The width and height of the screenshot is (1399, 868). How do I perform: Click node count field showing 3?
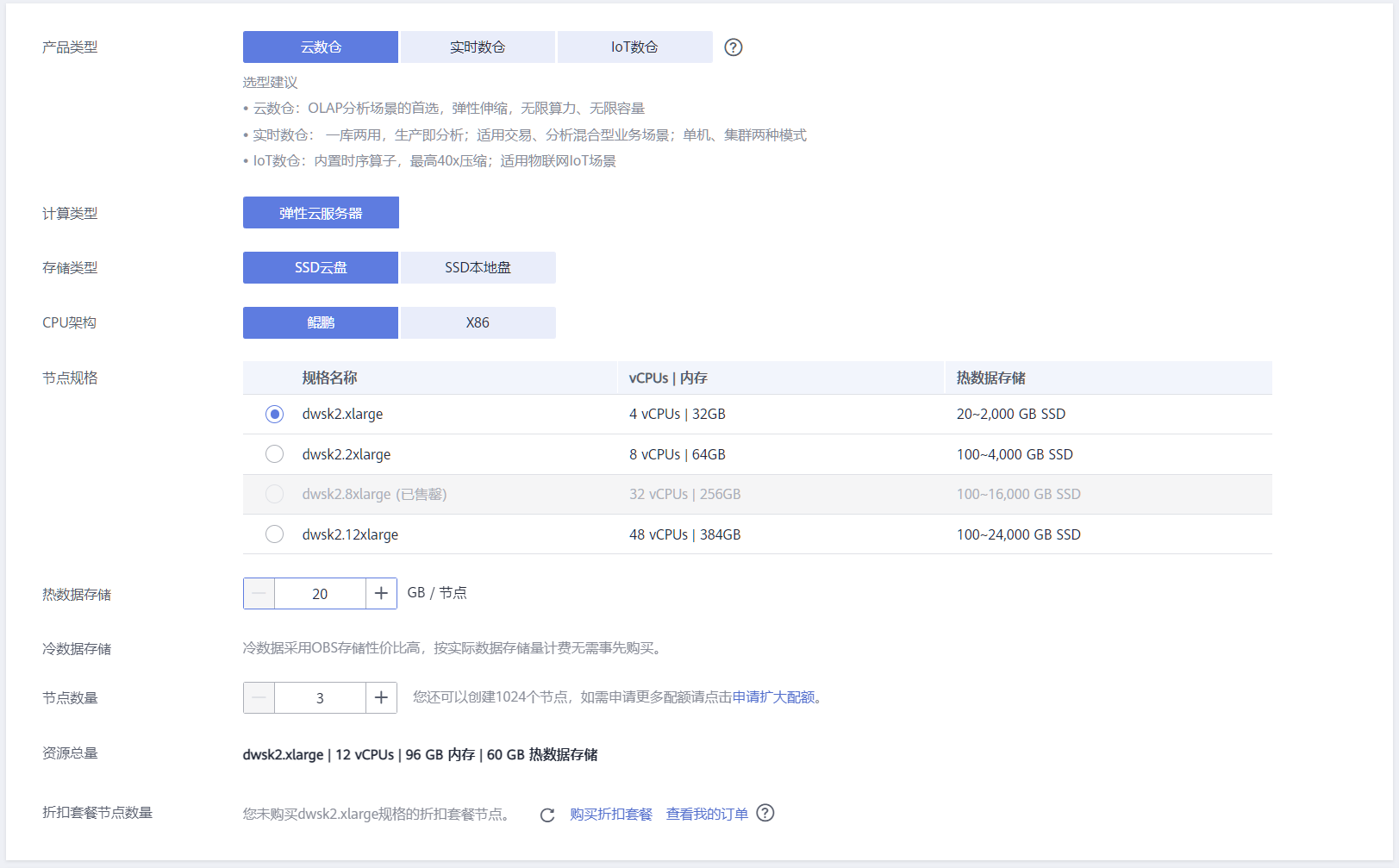click(320, 697)
